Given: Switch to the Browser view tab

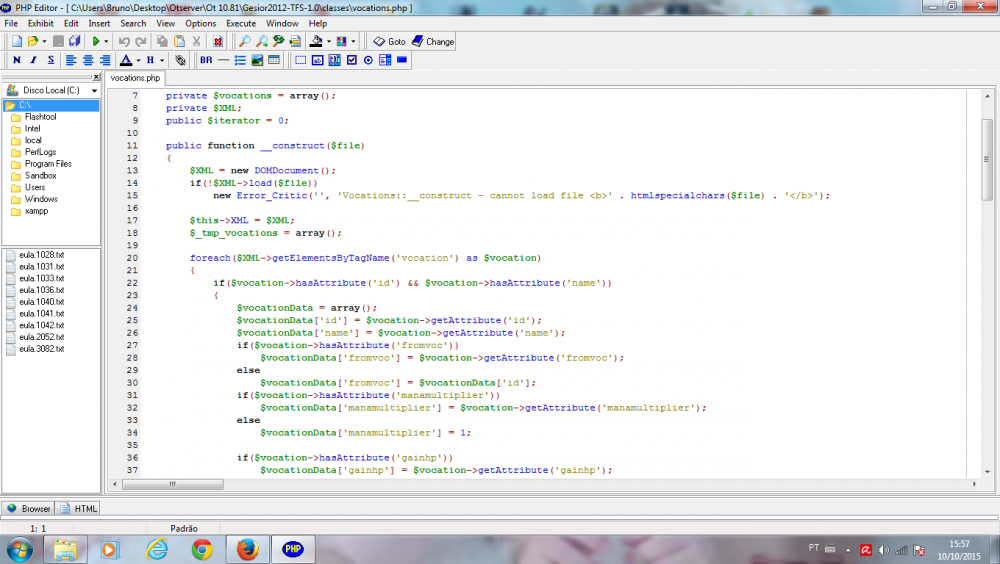Looking at the screenshot, I should [x=29, y=508].
